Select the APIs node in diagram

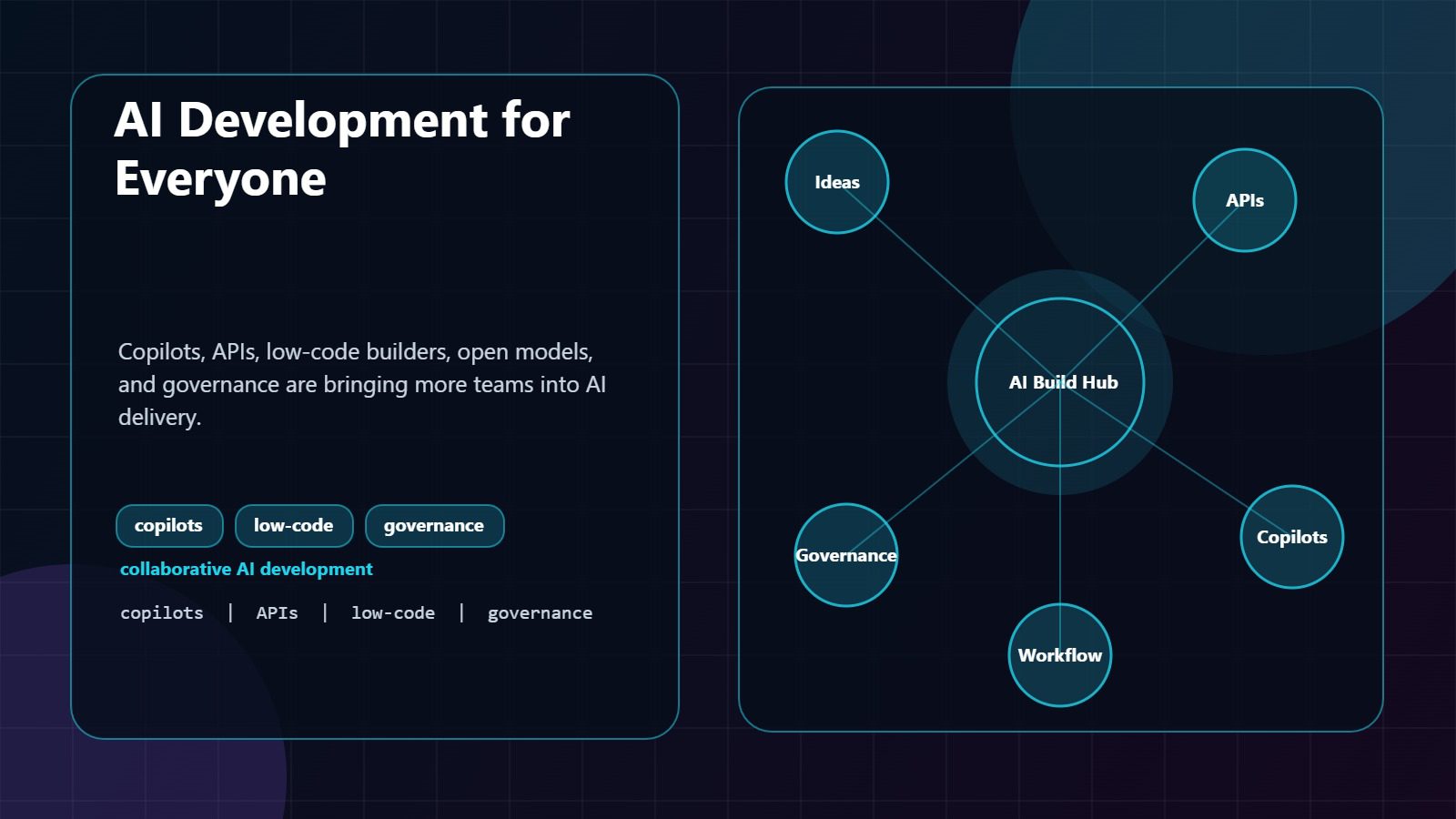1245,200
